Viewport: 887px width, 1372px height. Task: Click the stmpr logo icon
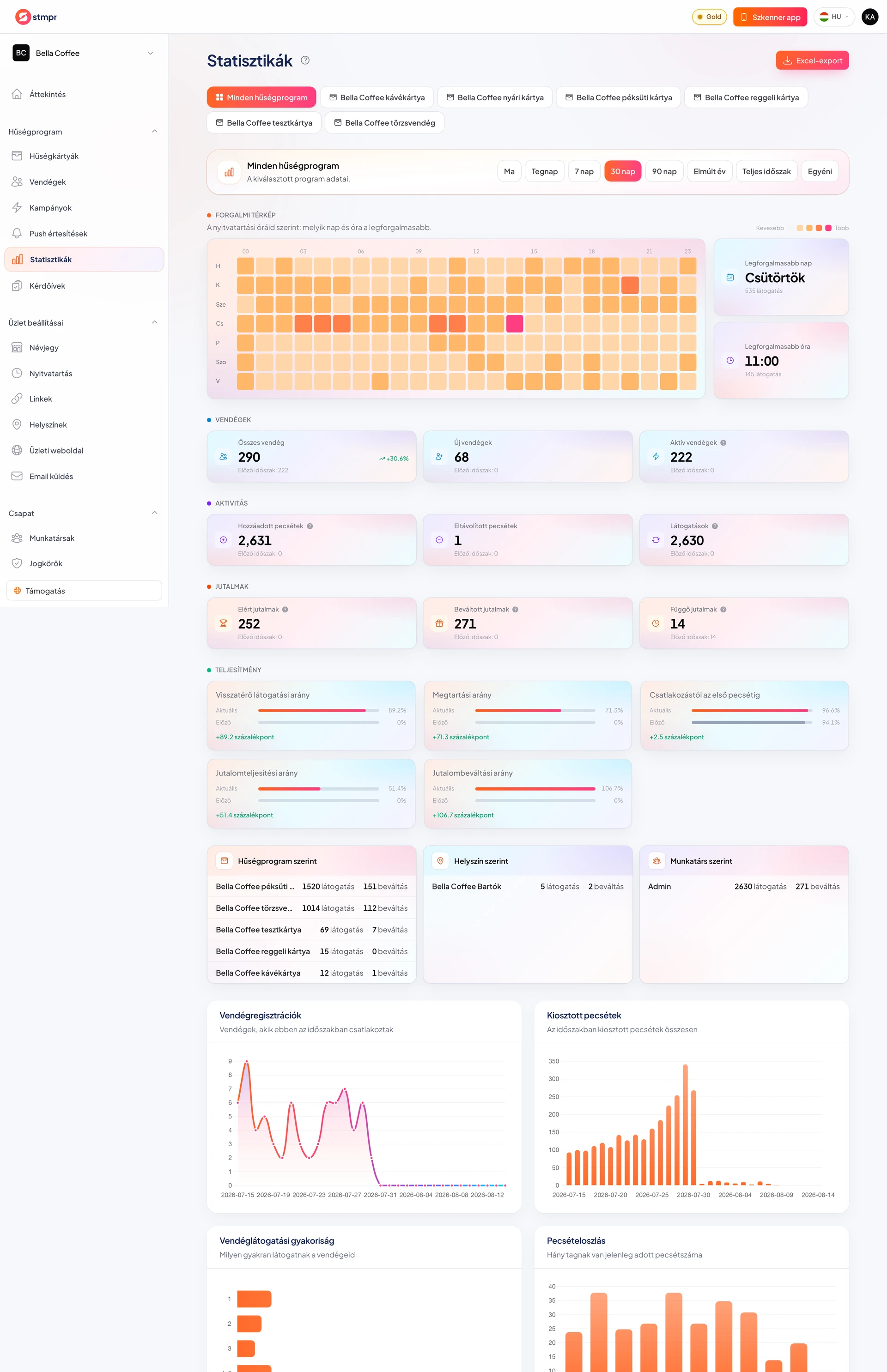(x=23, y=17)
